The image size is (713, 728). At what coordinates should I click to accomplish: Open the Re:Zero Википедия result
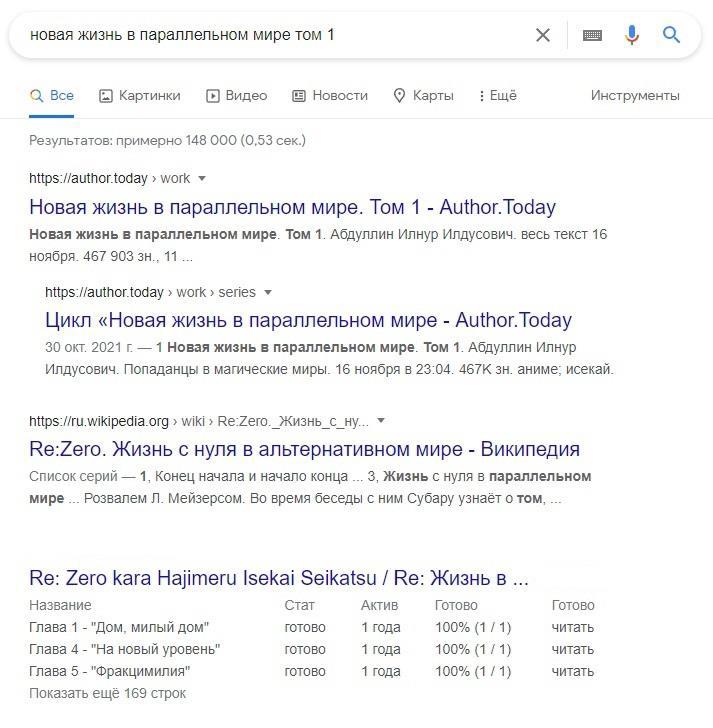tap(304, 449)
